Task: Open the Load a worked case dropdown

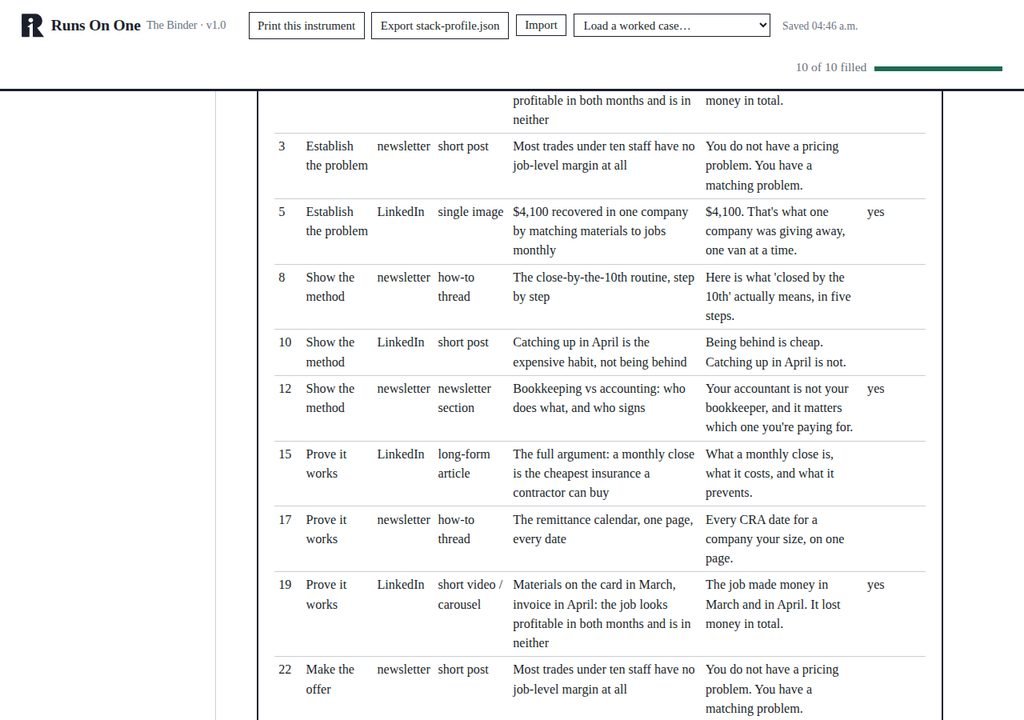Action: (671, 25)
